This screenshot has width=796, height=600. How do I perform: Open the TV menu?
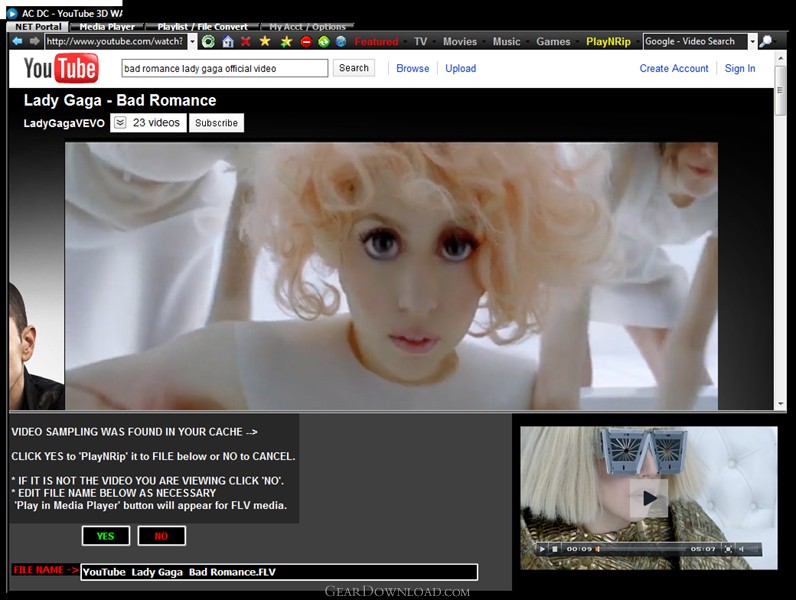[x=420, y=42]
